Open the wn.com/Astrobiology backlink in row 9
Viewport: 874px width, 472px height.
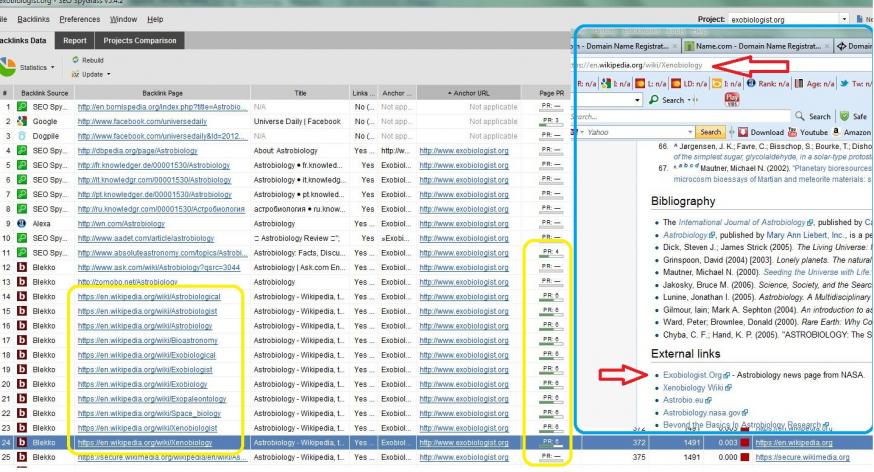(121, 223)
